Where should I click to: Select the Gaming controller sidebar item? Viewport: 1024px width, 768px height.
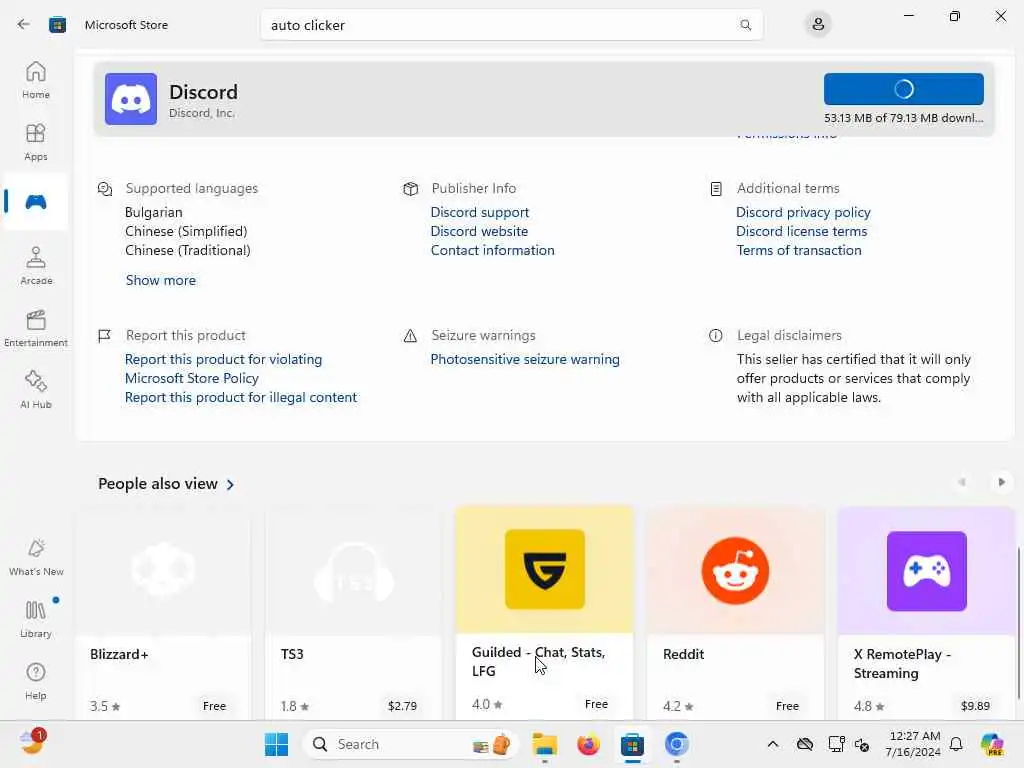coord(36,202)
